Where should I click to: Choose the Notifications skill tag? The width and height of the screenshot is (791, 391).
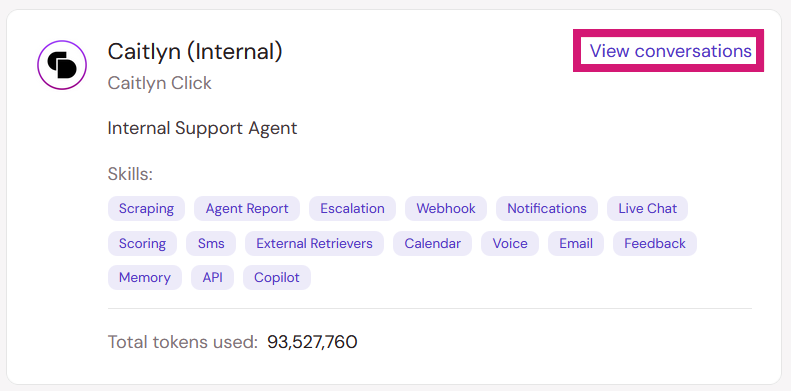click(547, 208)
